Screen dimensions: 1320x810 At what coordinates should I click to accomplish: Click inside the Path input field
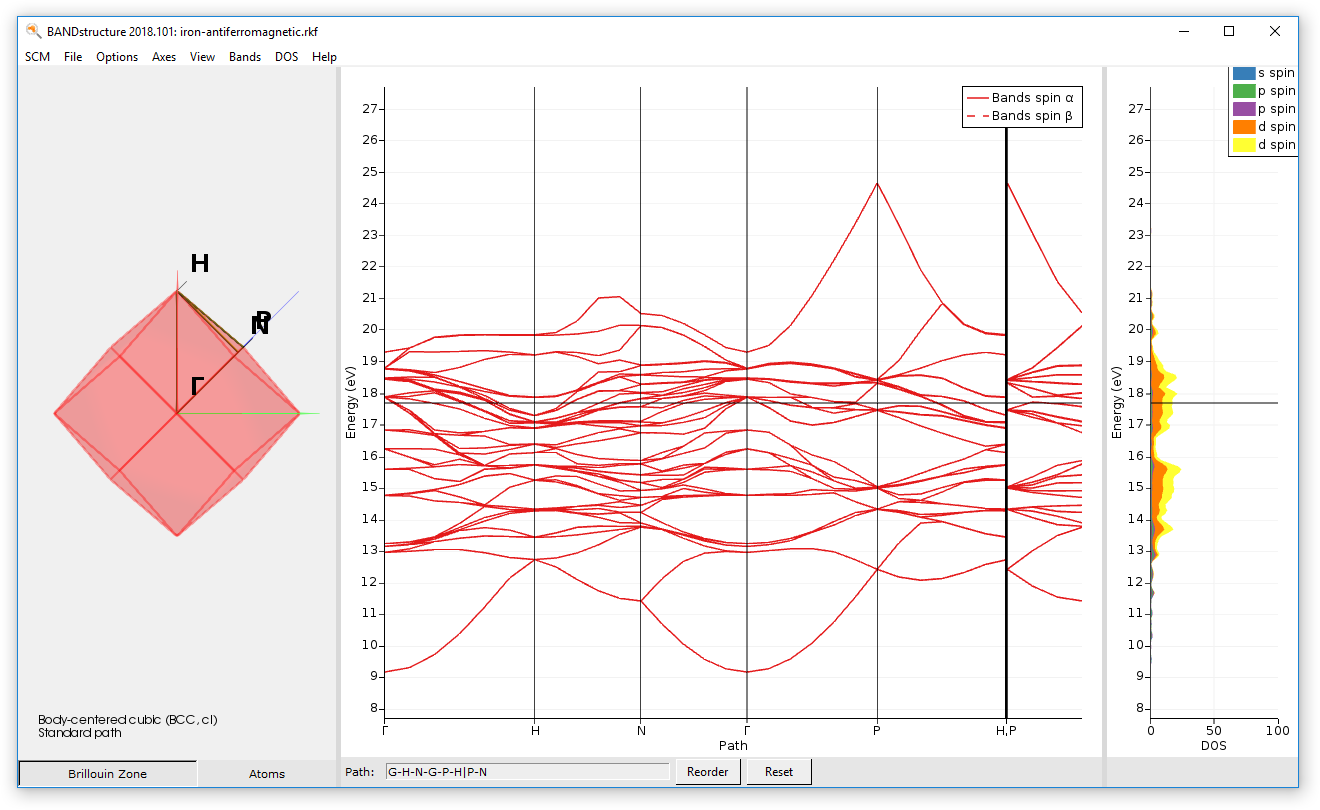click(x=528, y=772)
